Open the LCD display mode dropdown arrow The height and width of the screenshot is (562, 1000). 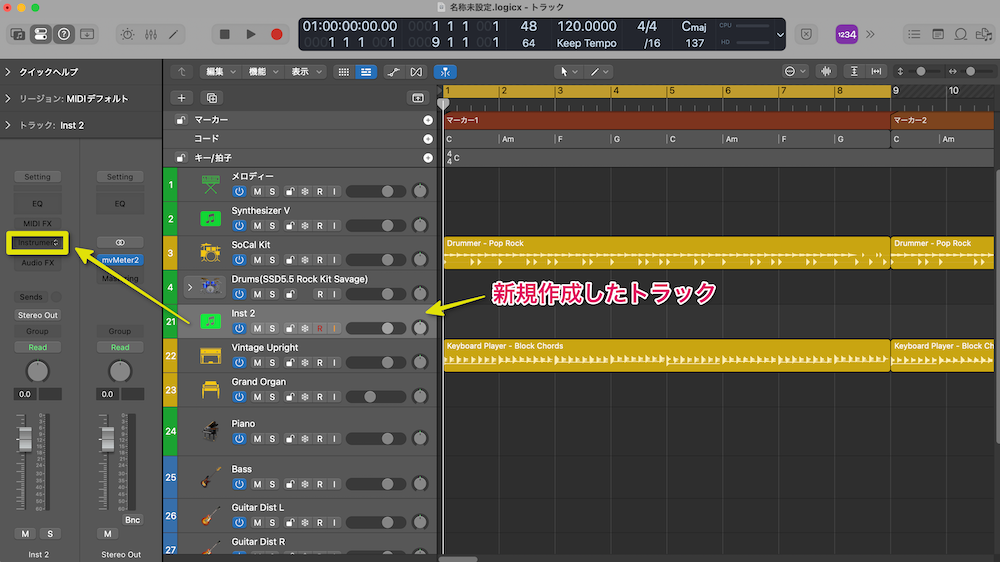(780, 34)
